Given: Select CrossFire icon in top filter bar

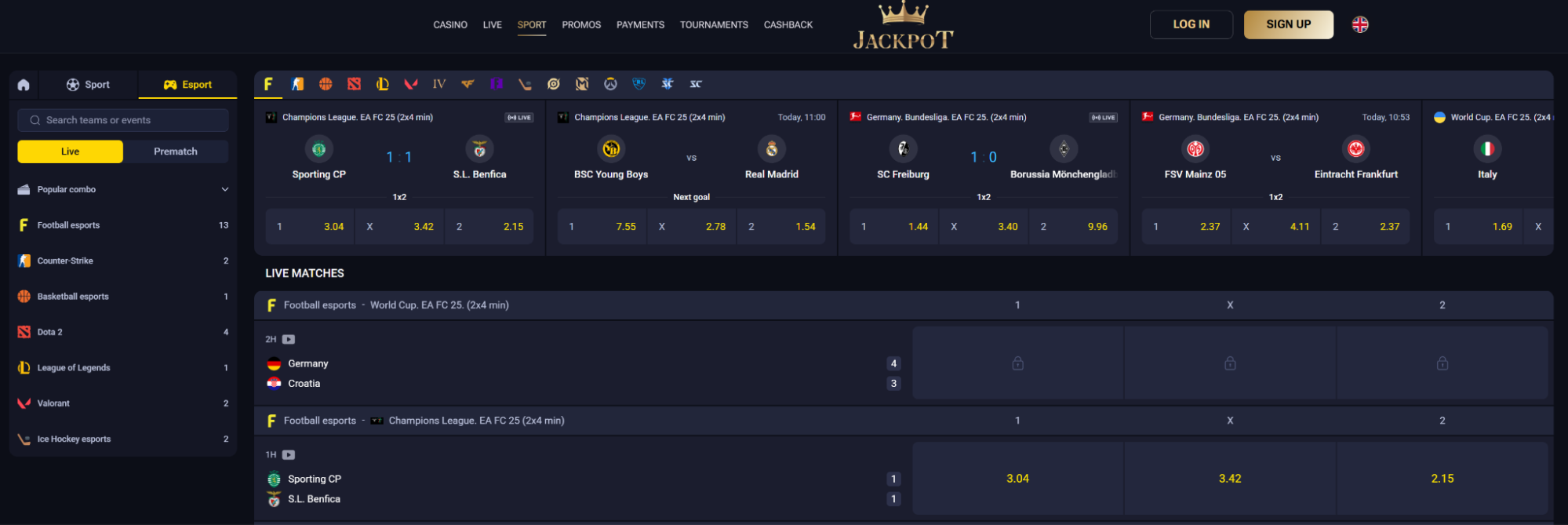Looking at the screenshot, I should coord(467,84).
